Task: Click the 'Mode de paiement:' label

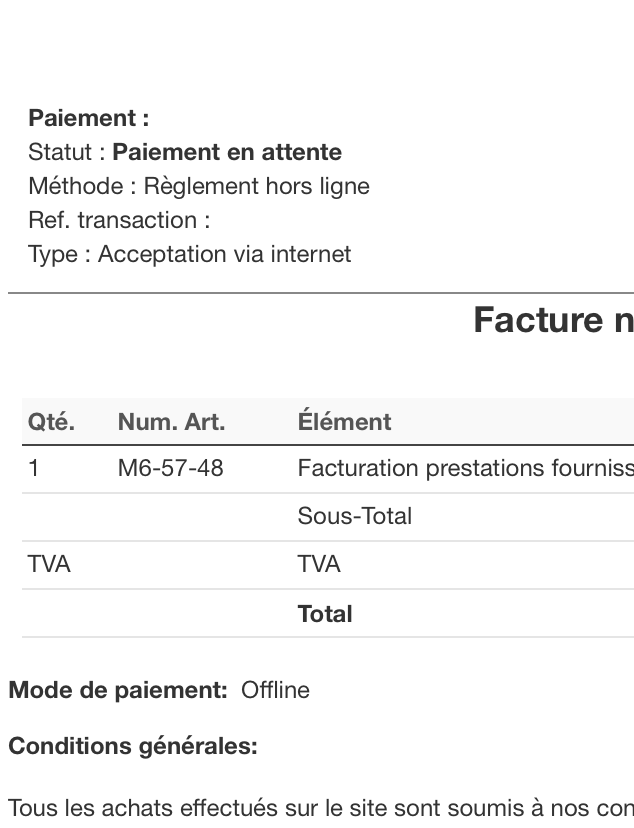Action: [118, 690]
